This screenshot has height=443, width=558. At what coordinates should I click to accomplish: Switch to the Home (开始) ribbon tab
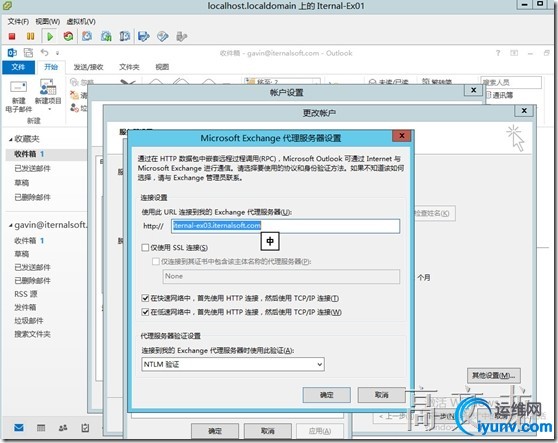[51, 67]
